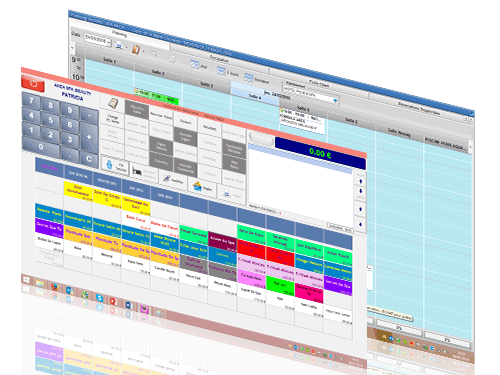
Task: Open File Explorer from the taskbar
Action: point(40,283)
